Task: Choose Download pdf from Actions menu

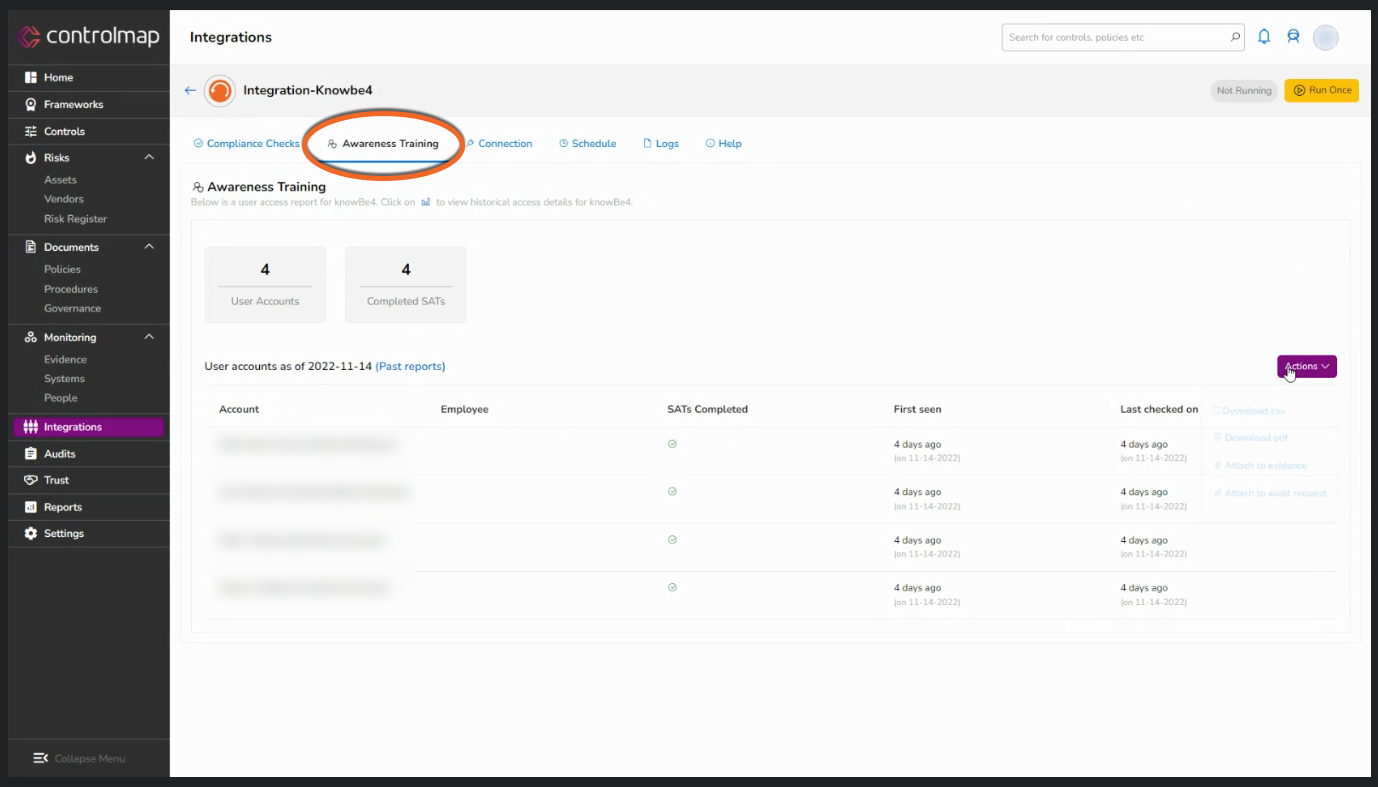Action: (1249, 438)
